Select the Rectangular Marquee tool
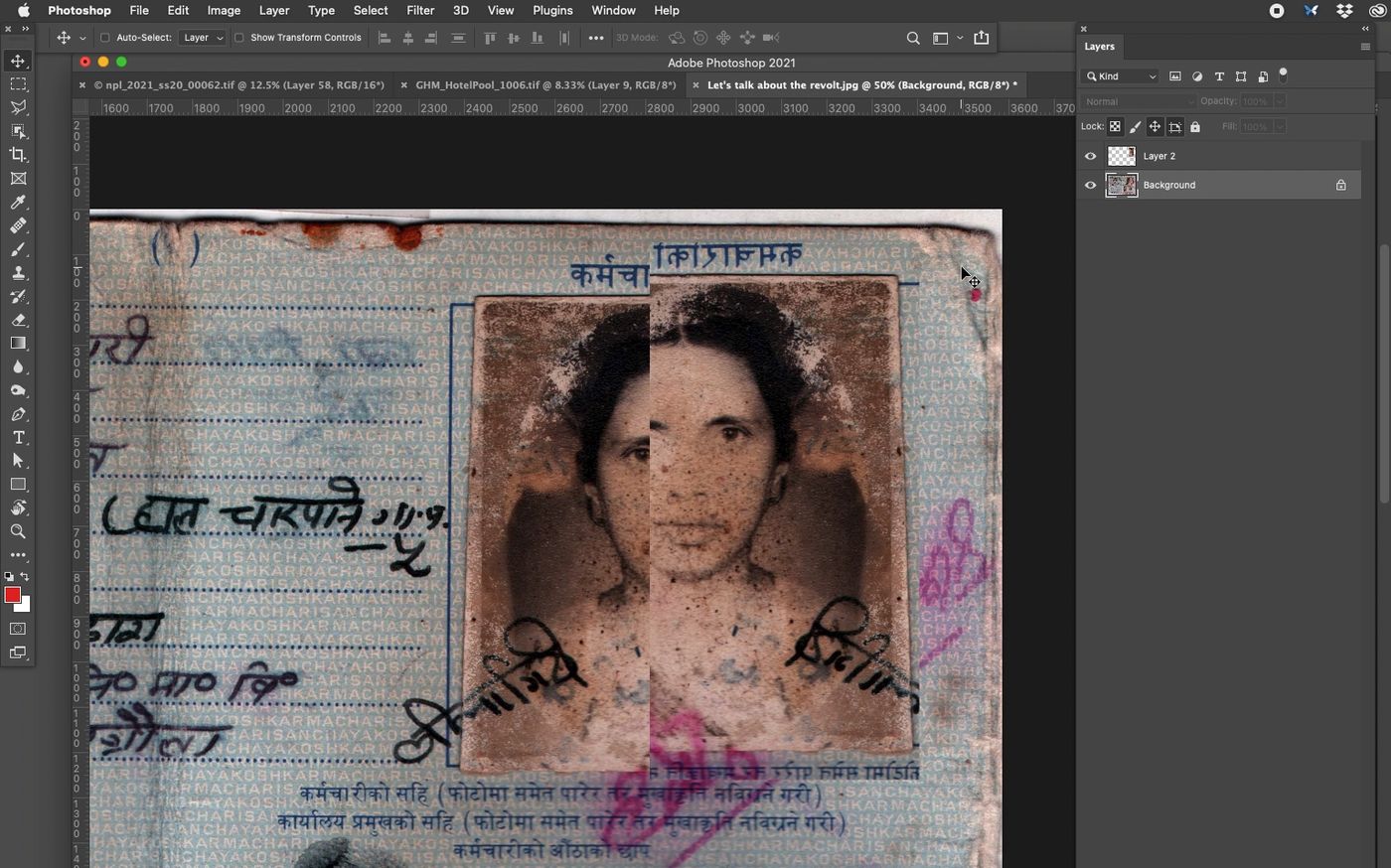1391x868 pixels. (x=18, y=84)
